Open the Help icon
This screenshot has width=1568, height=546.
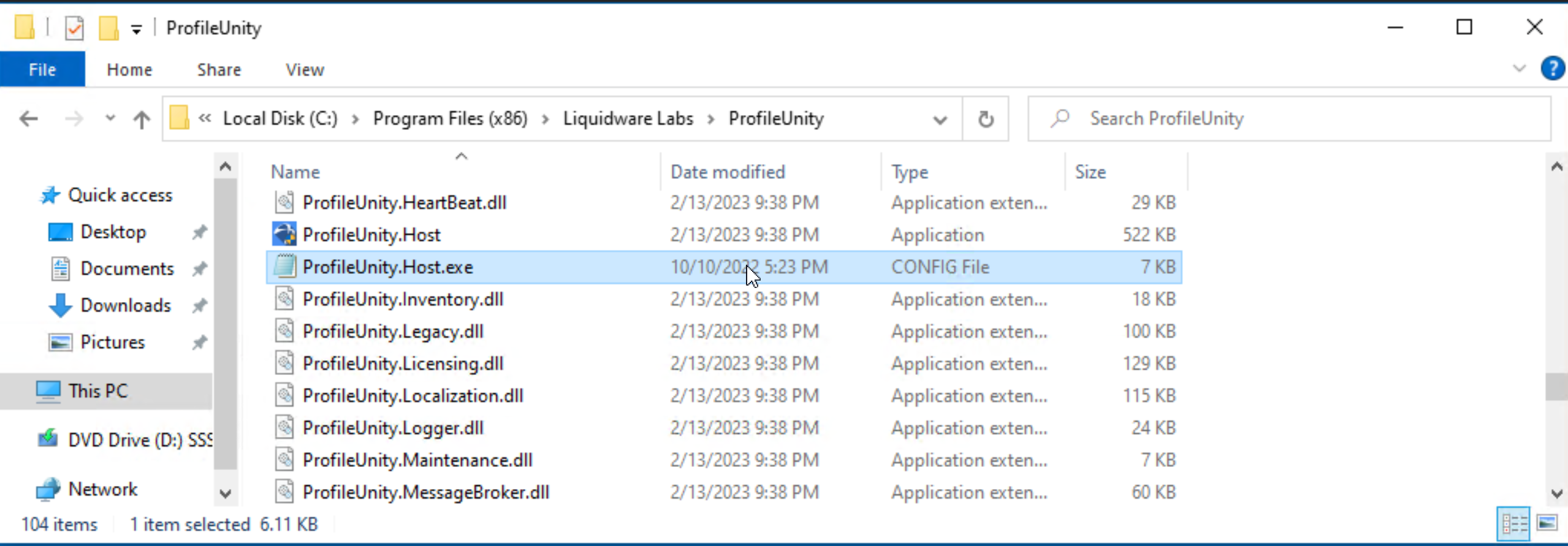tap(1553, 68)
